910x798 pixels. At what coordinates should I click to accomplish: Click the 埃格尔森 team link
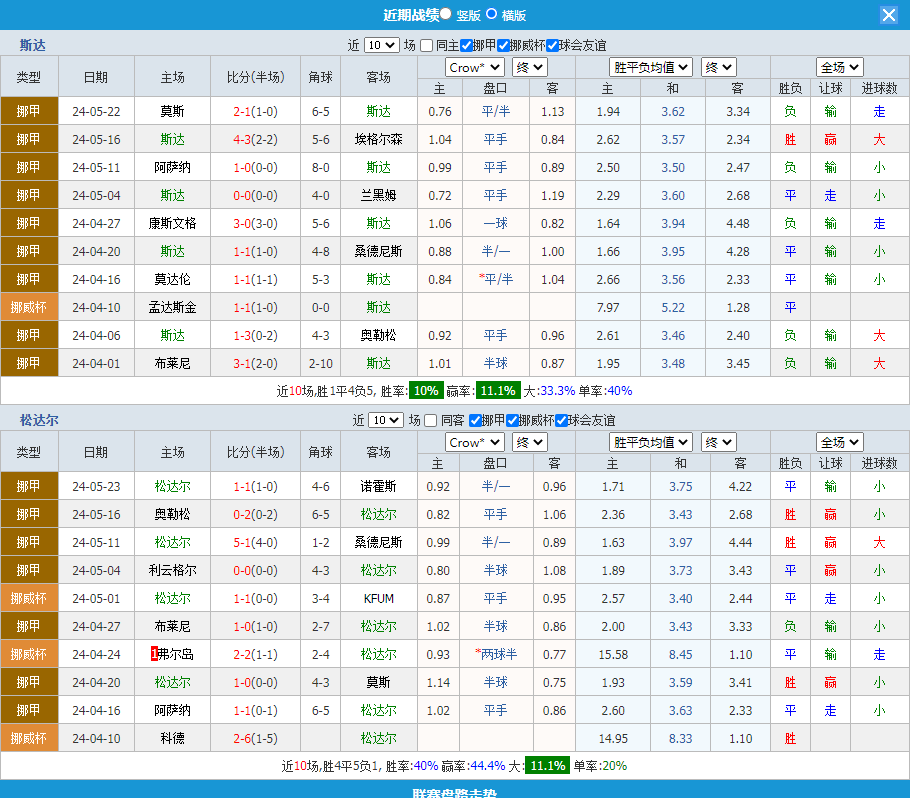378,139
